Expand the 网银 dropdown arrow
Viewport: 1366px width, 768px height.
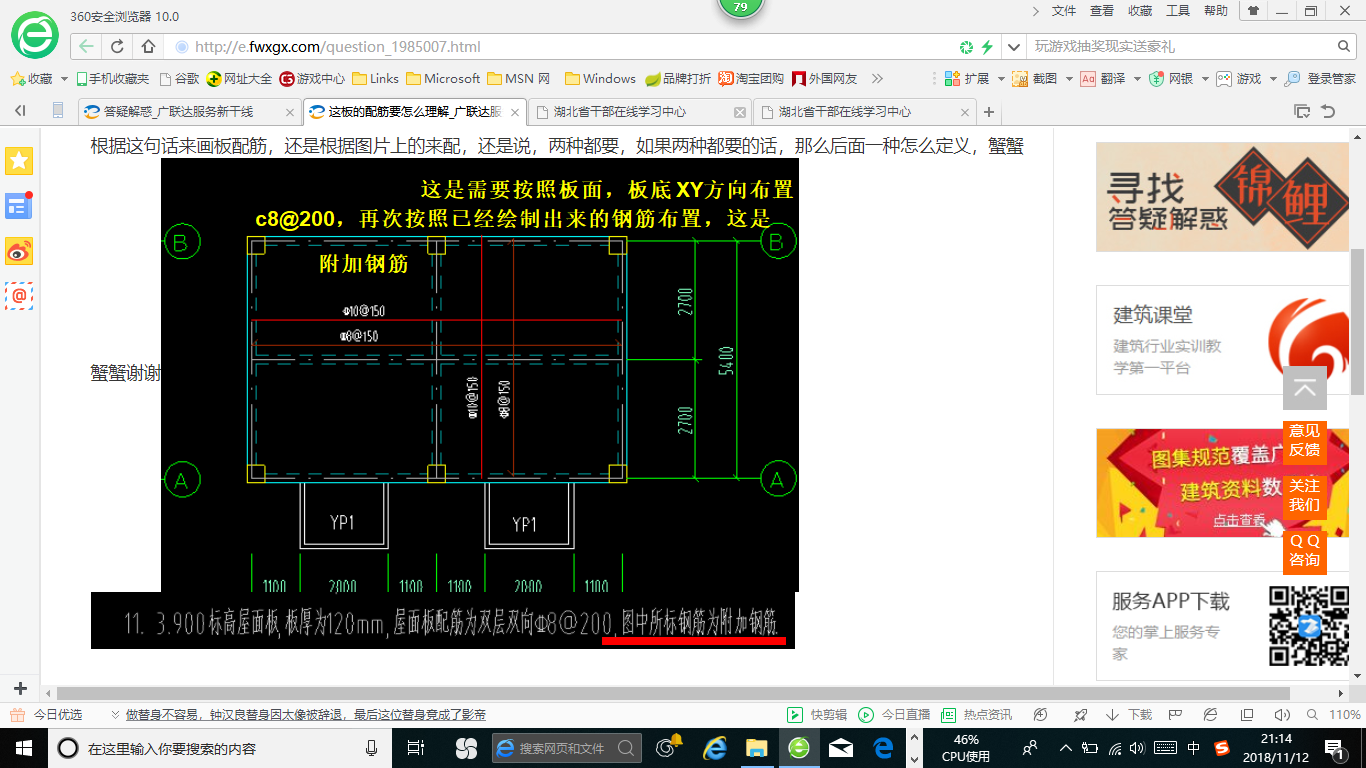(x=1204, y=78)
